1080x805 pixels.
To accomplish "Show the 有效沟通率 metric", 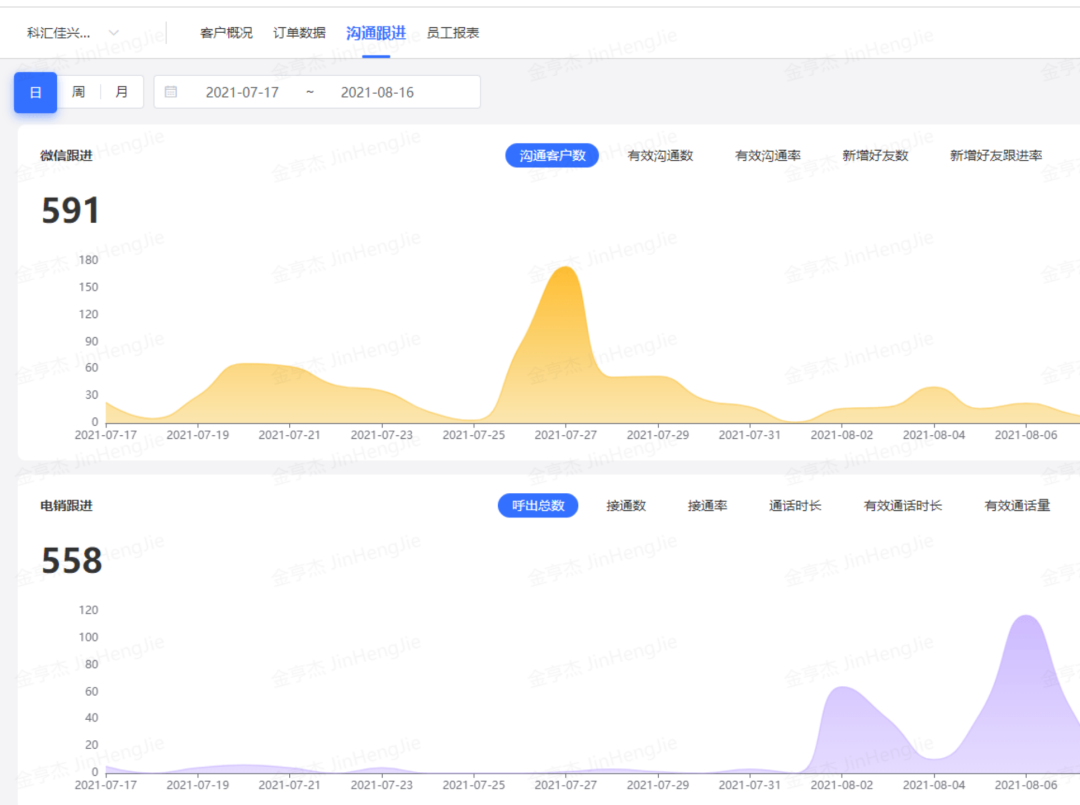I will pyautogui.click(x=766, y=155).
